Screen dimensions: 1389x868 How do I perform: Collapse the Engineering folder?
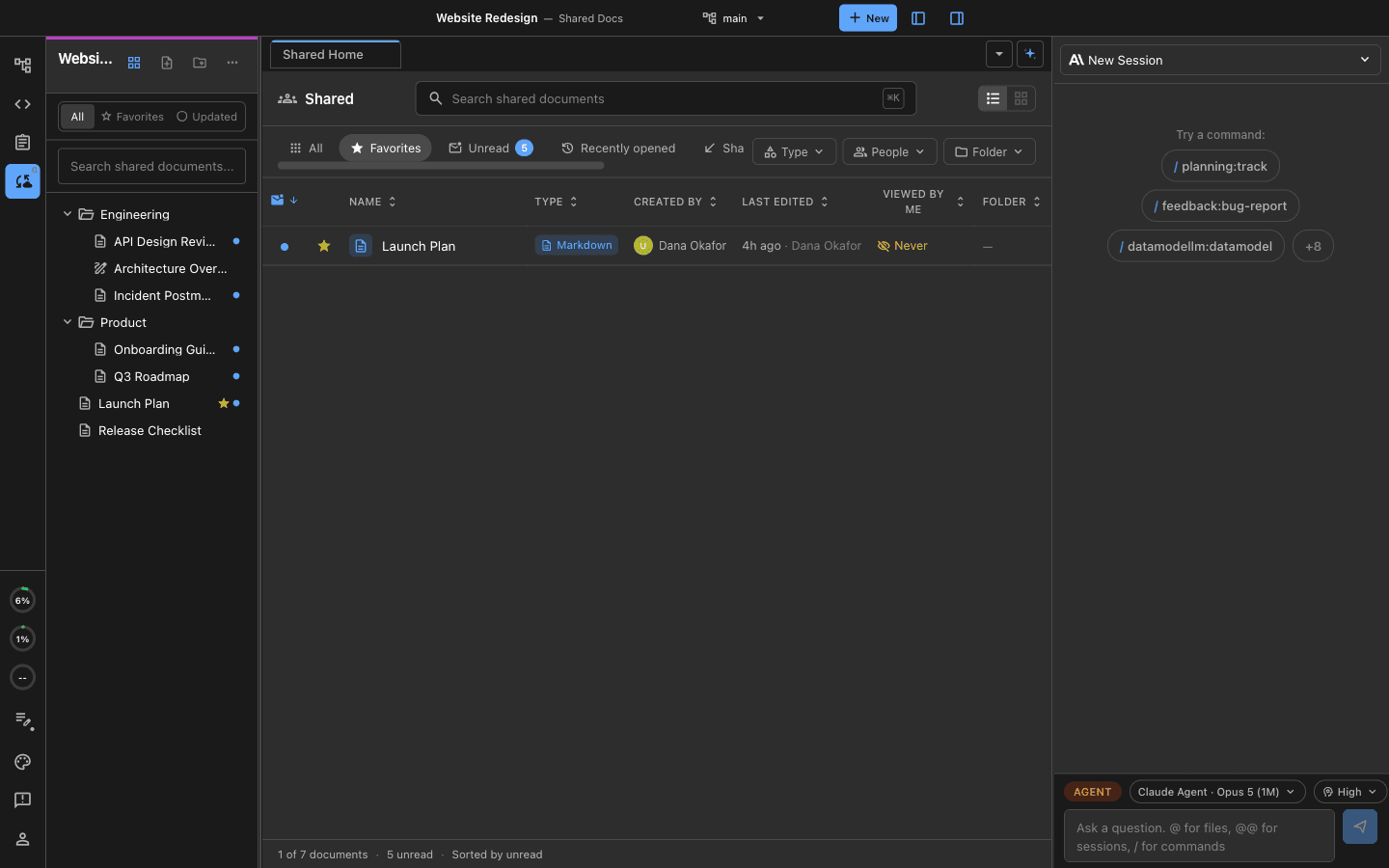pos(68,214)
